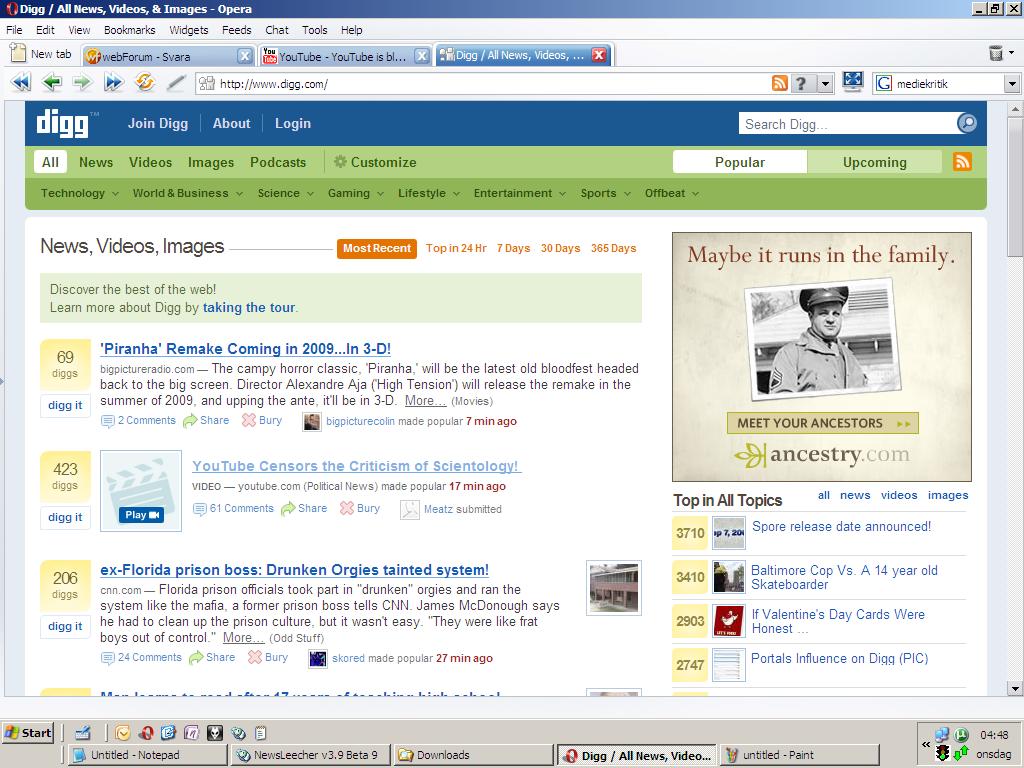Screen dimensions: 1024x768
Task: Click 'digg it' for the Piranha story
Action: (x=65, y=406)
